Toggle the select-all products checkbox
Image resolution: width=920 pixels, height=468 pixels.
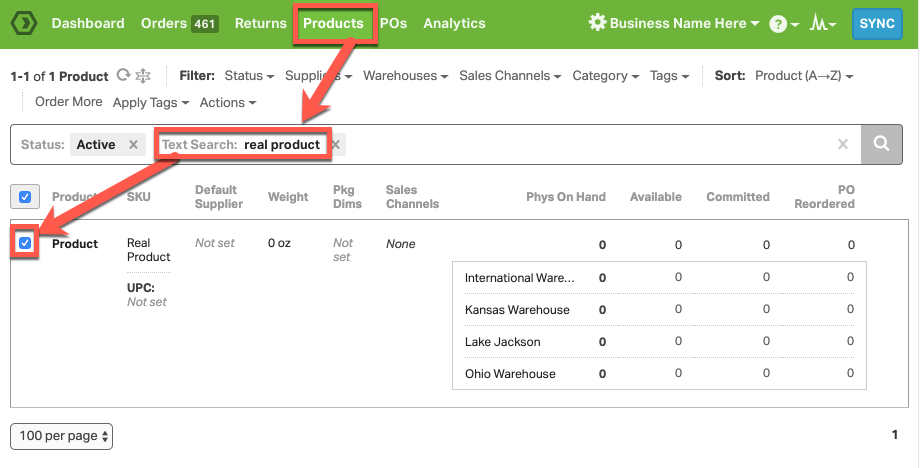point(25,196)
